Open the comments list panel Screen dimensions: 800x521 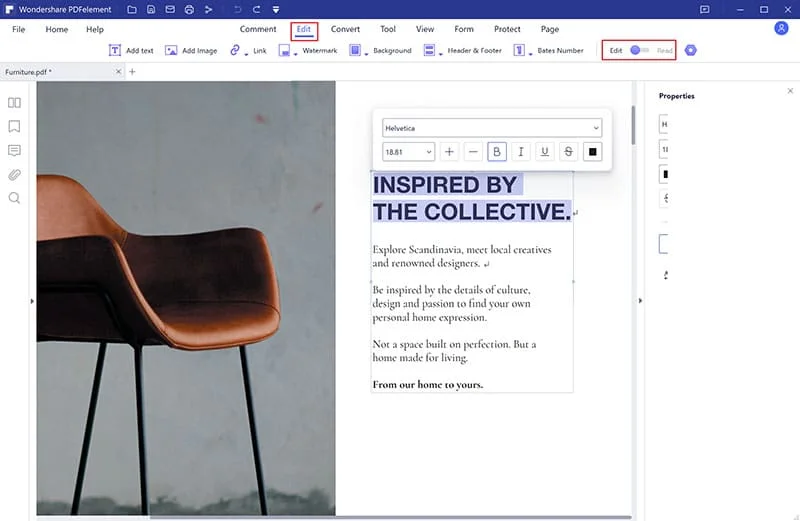(14, 151)
